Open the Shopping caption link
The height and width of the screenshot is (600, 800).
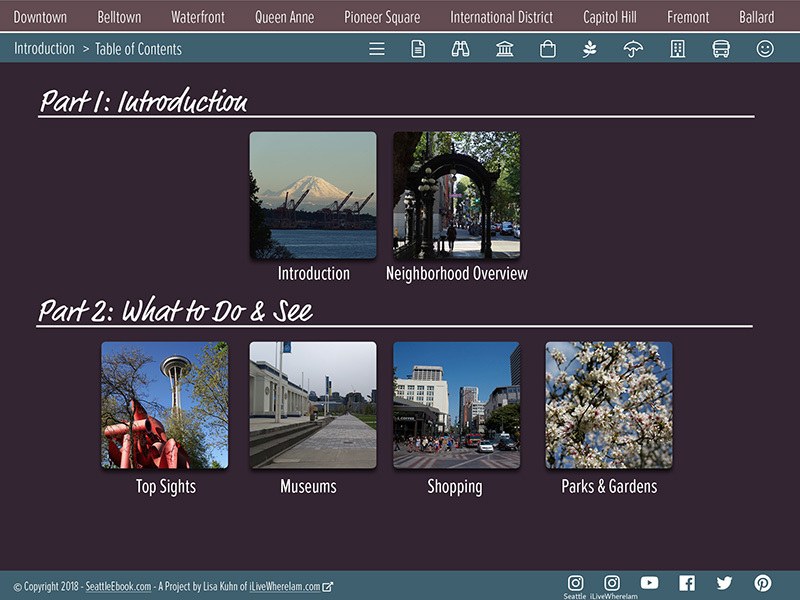click(455, 487)
